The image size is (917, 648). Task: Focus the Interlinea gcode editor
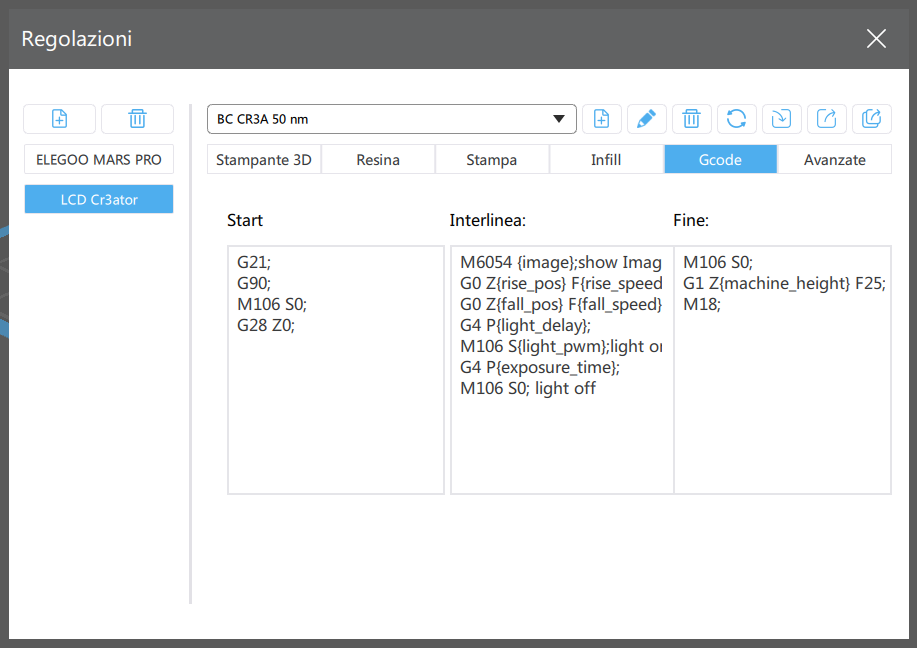pos(561,440)
